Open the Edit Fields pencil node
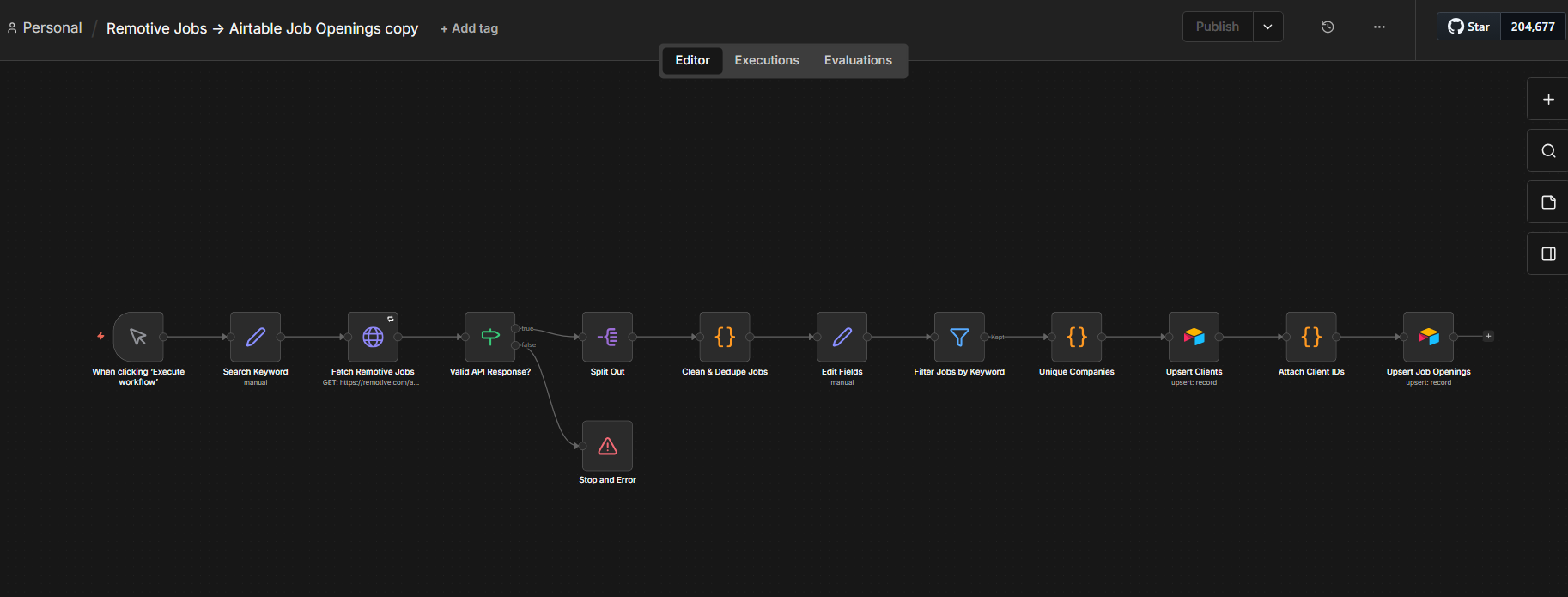1568x597 pixels. tap(842, 337)
